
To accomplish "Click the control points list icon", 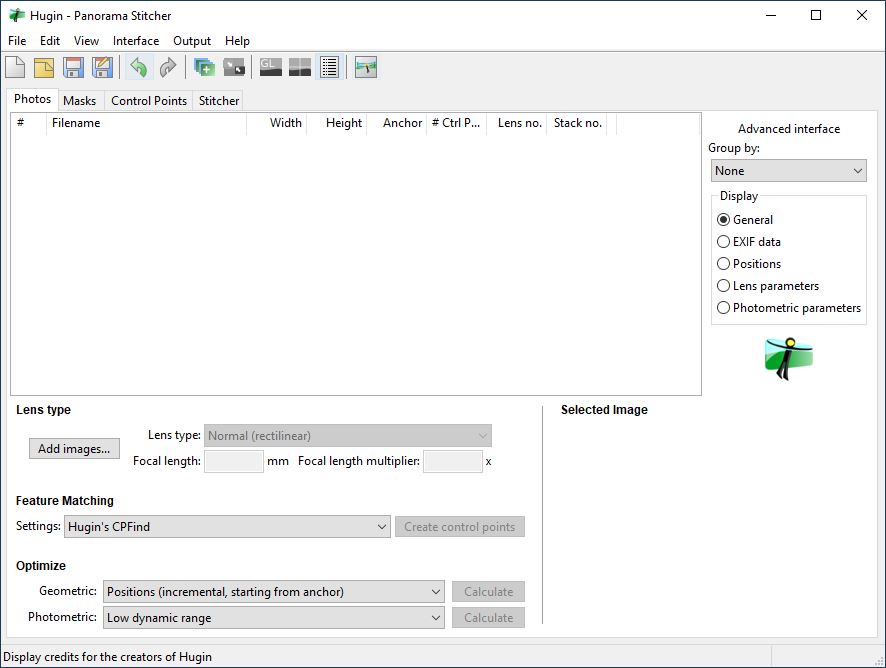I will pyautogui.click(x=329, y=67).
